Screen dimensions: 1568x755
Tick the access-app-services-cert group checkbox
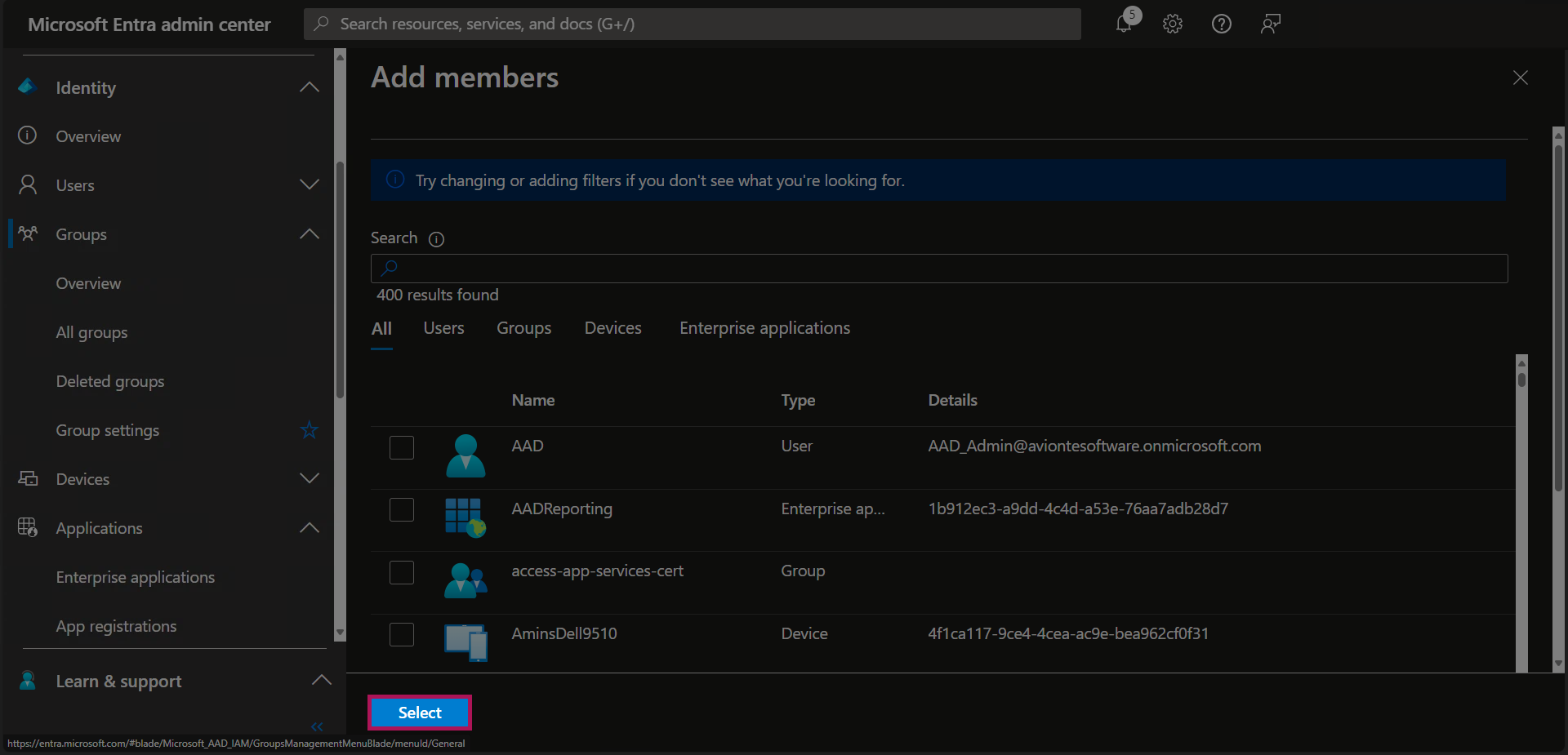tap(402, 572)
